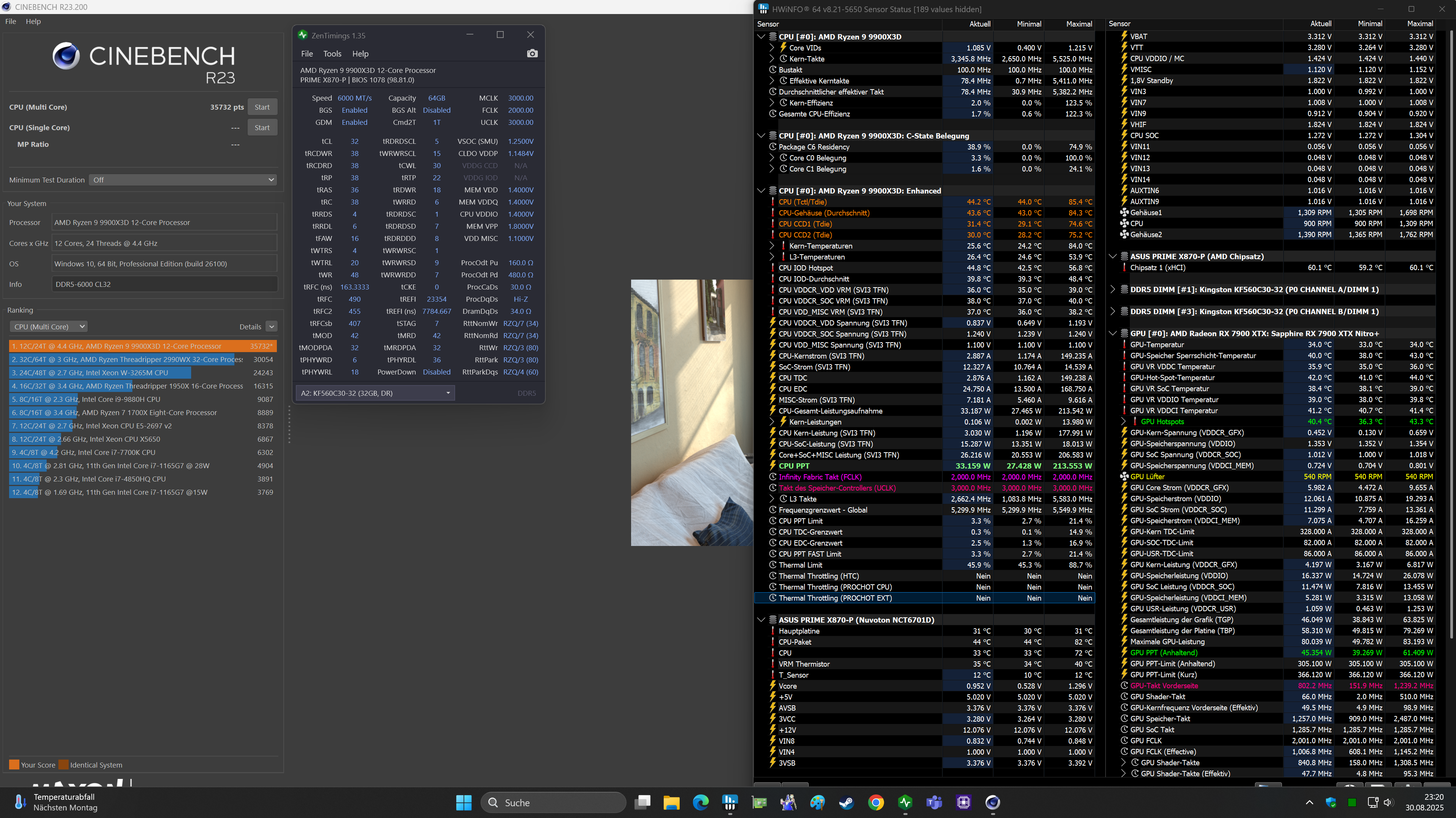Open the CPU (Multi Core) ranking dropdown
Image resolution: width=1456 pixels, height=818 pixels.
pyautogui.click(x=49, y=327)
